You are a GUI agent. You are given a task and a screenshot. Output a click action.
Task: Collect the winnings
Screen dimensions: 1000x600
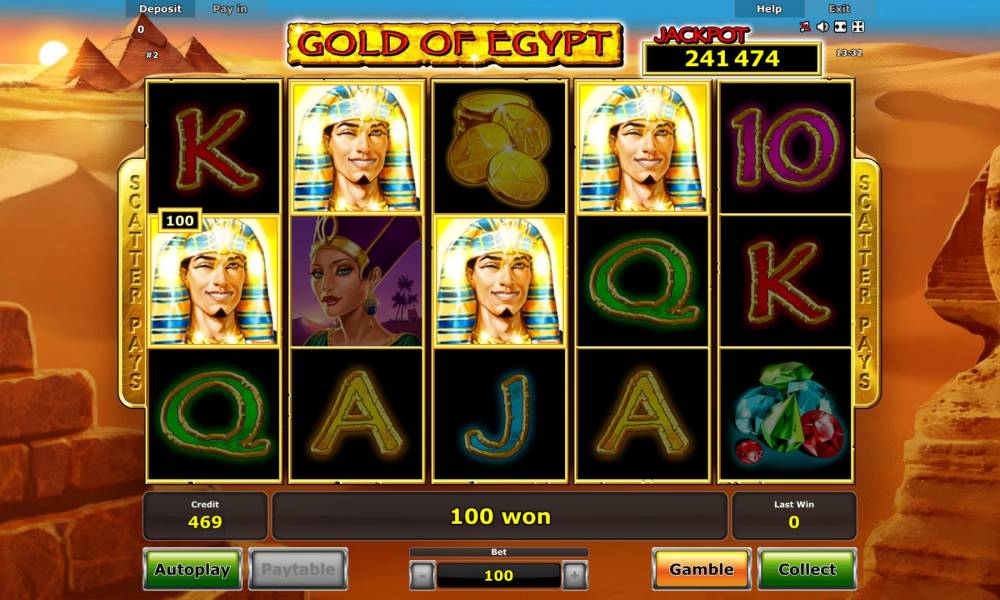tap(807, 569)
